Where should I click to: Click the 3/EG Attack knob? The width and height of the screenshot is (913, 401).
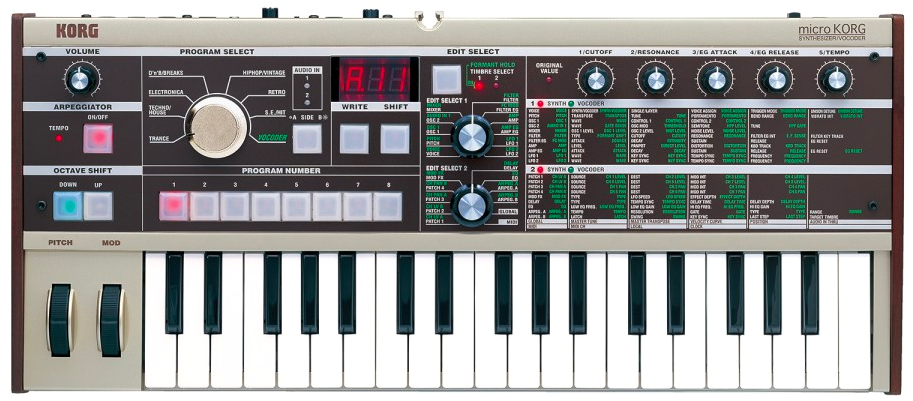click(714, 78)
